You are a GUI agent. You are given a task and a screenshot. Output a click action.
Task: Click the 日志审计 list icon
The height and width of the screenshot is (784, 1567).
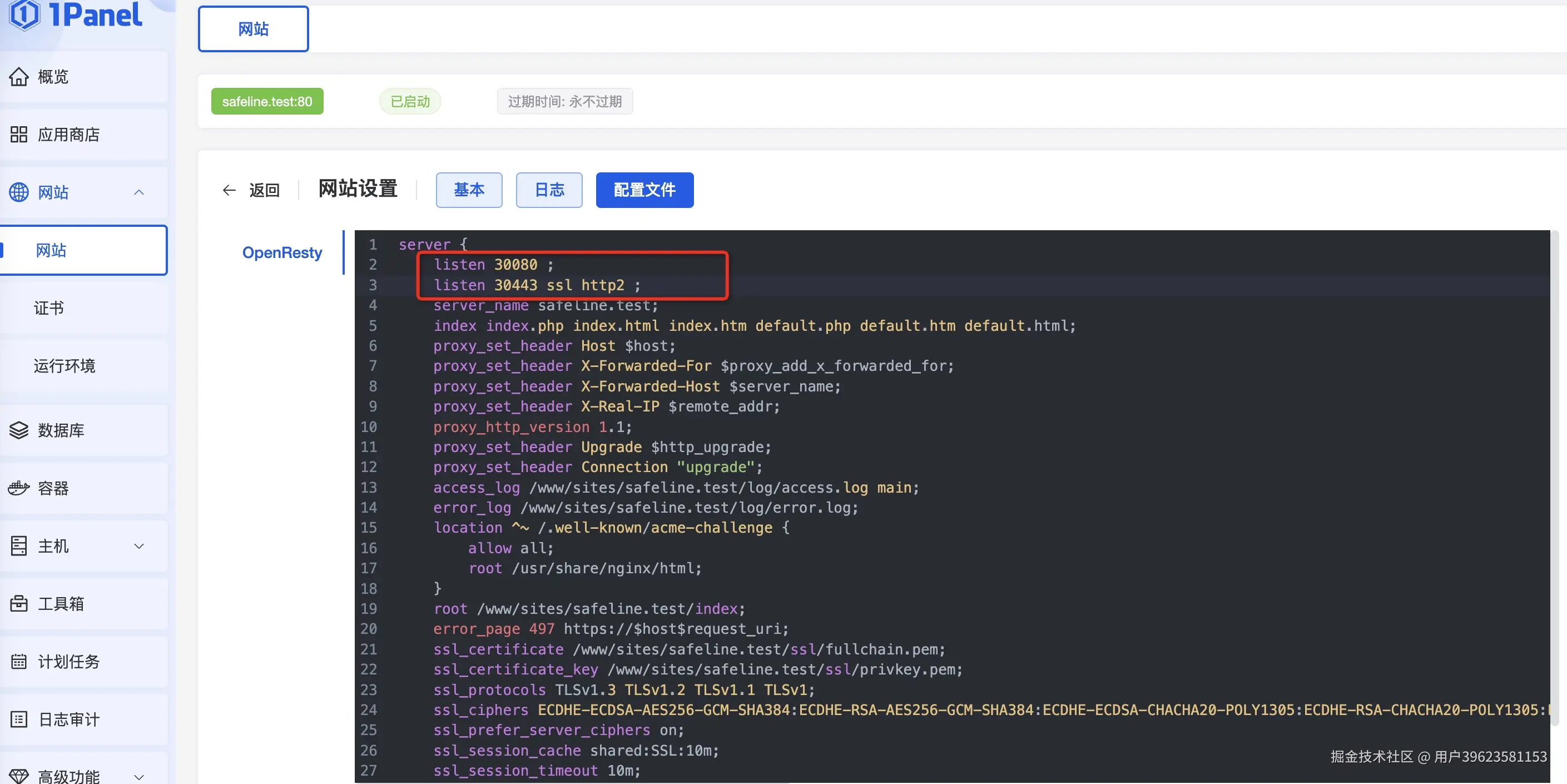pos(19,719)
